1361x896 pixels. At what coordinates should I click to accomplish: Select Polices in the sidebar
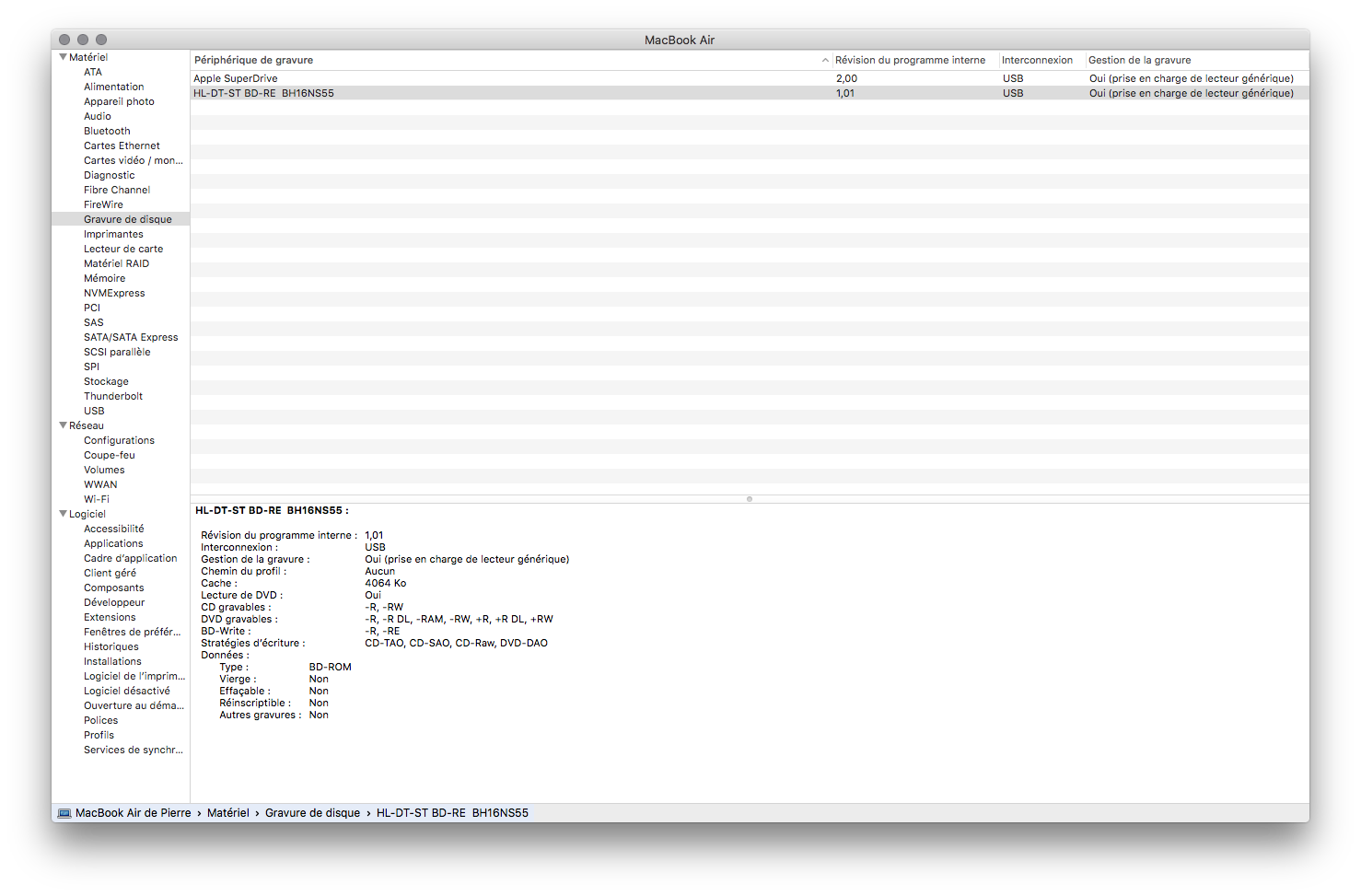(100, 720)
